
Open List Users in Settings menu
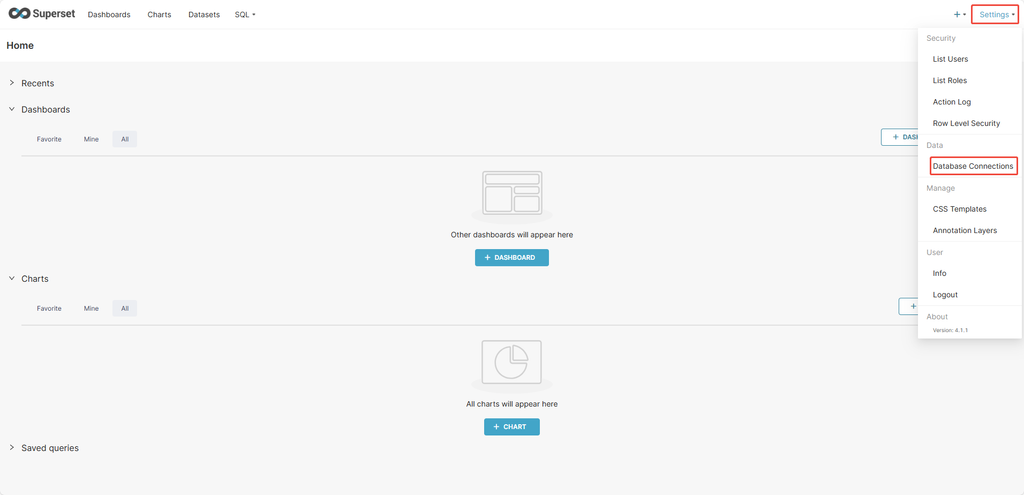950,59
